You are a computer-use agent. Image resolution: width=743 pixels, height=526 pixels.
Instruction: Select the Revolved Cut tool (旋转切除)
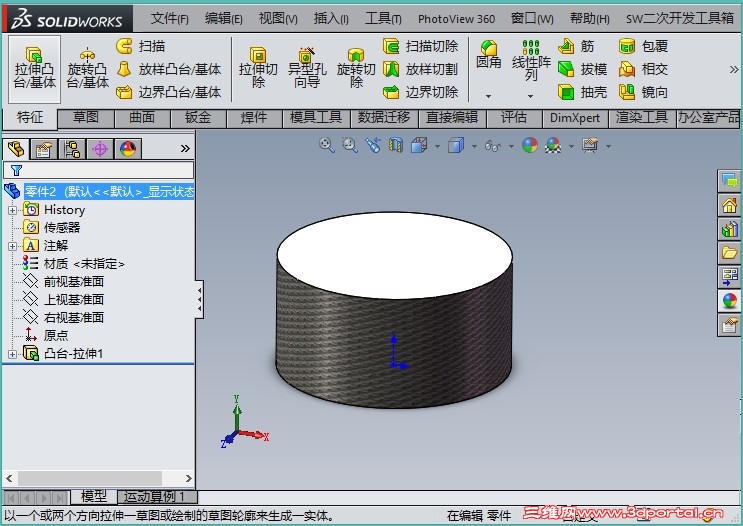click(x=356, y=69)
